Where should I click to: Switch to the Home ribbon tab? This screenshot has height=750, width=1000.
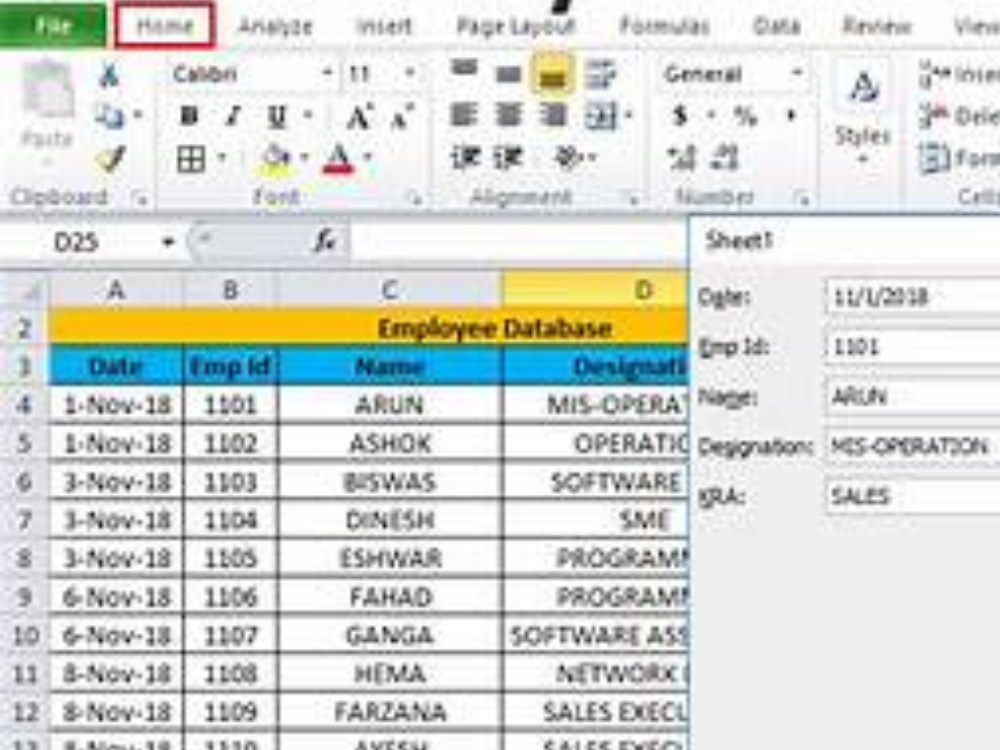(x=165, y=26)
